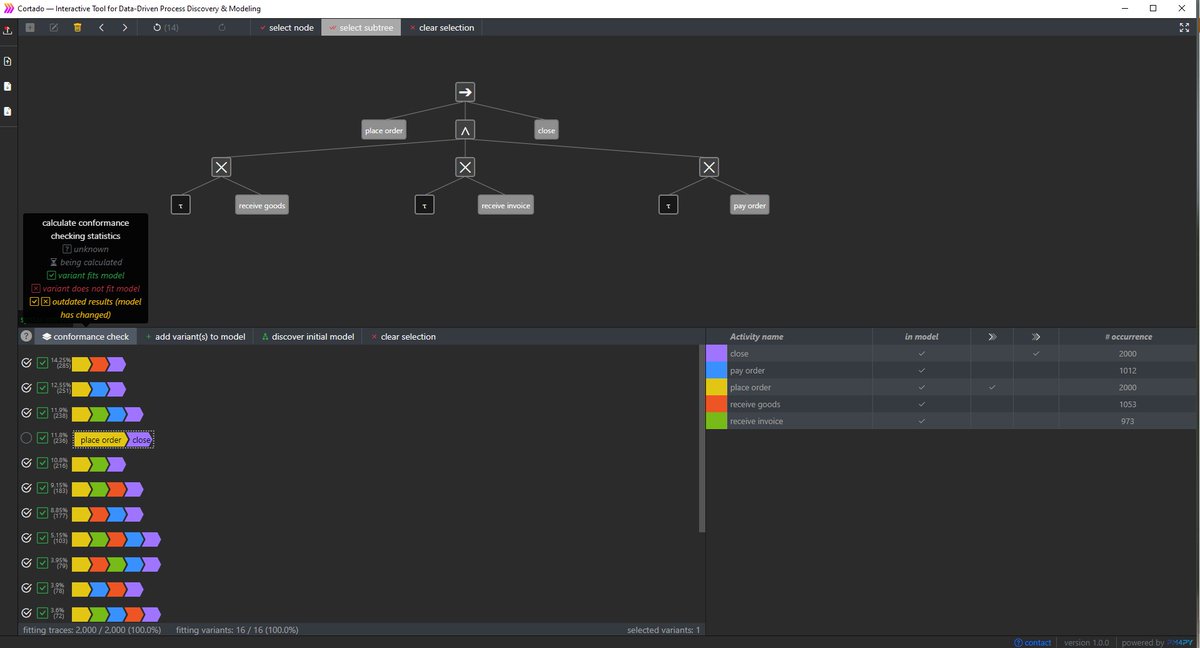Run conformance check

85,337
